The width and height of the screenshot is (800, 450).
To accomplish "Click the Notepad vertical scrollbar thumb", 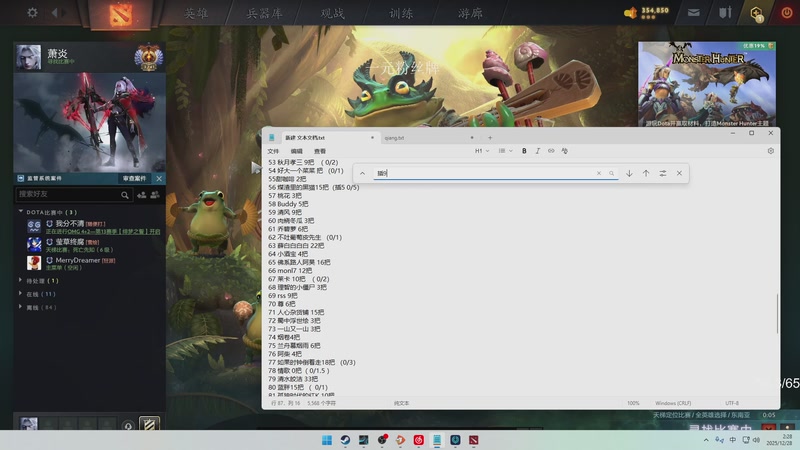I will coord(778,313).
